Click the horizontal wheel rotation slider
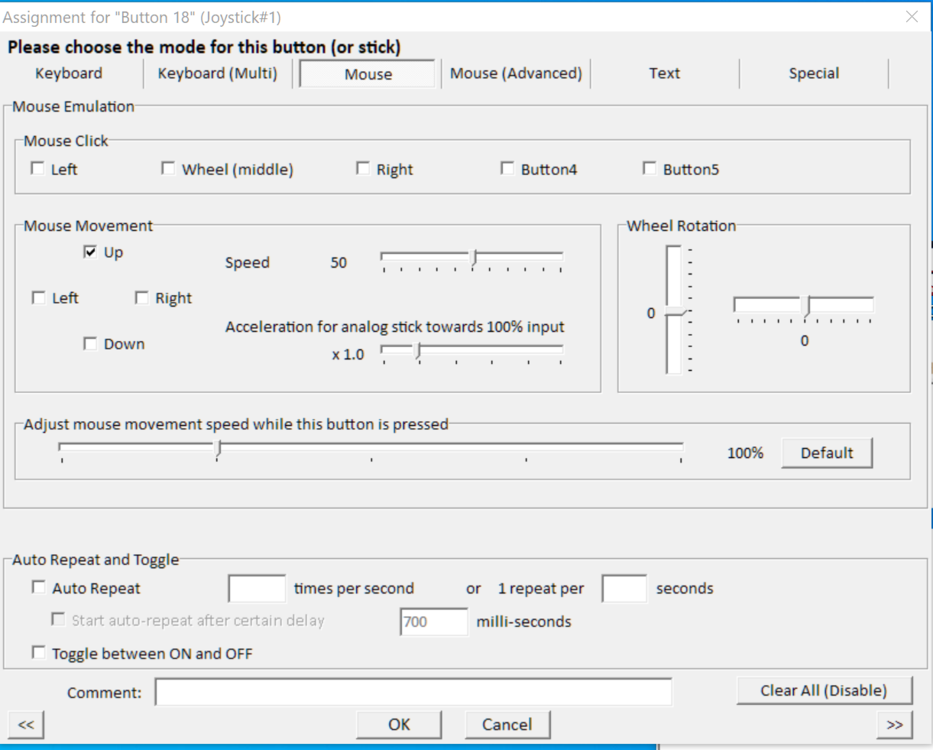Viewport: 933px width, 750px height. (804, 306)
